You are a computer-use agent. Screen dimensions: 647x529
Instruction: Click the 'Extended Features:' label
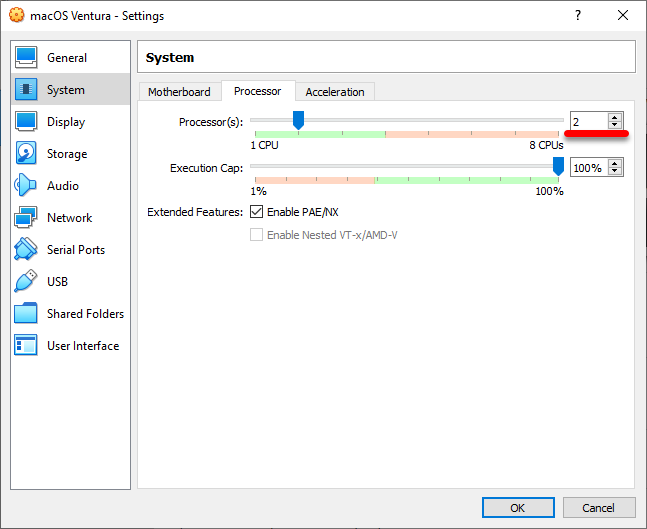coord(195,212)
